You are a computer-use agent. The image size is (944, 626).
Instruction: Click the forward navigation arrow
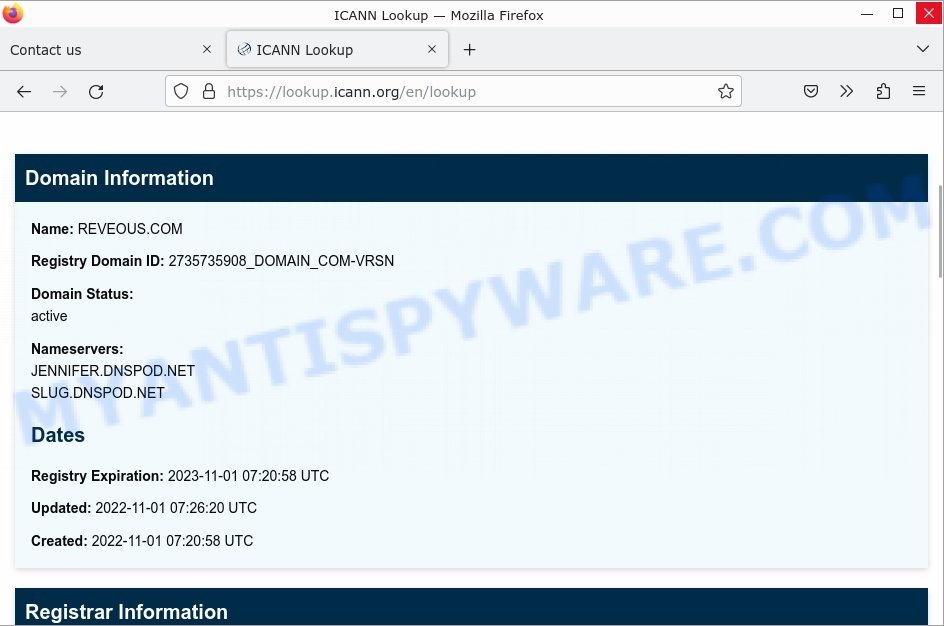coord(60,91)
